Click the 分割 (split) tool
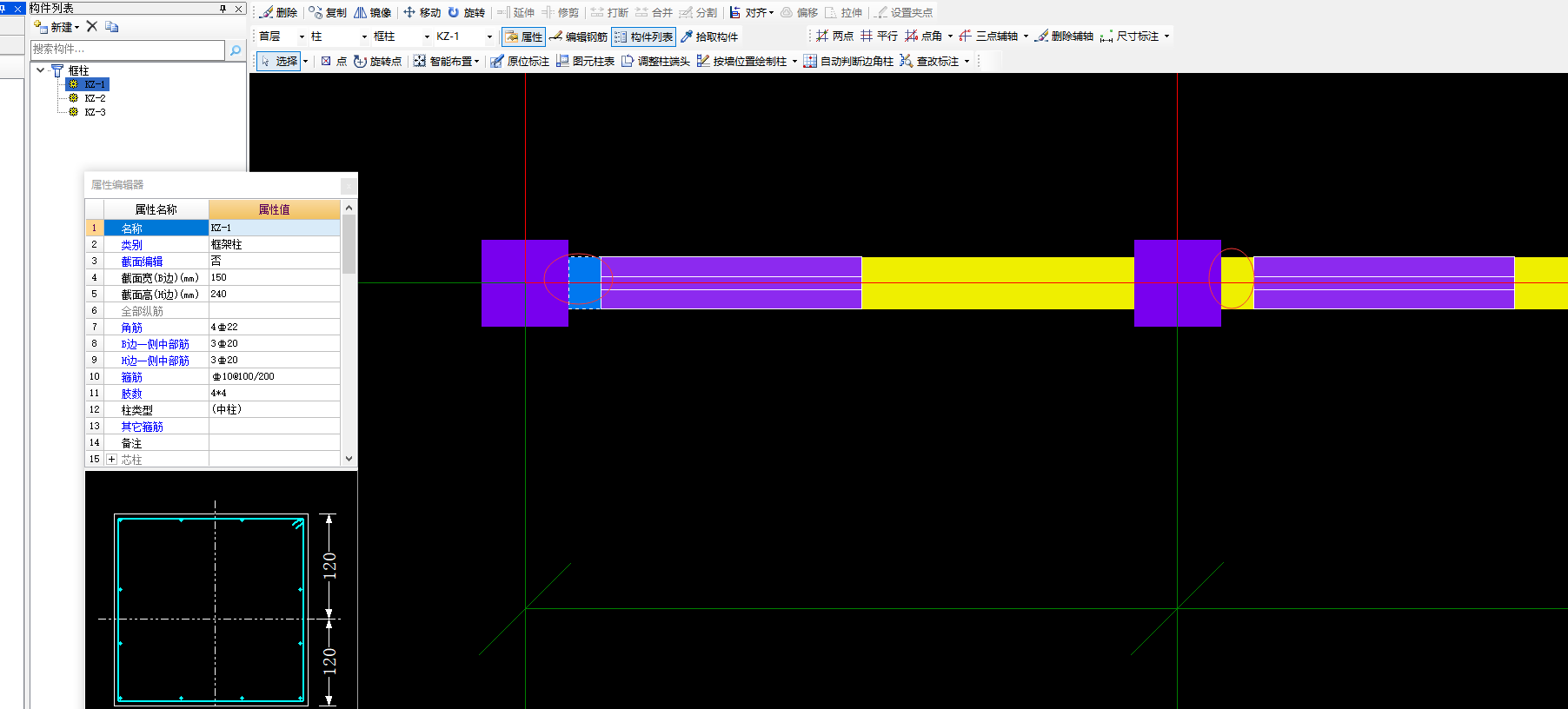 [x=698, y=12]
